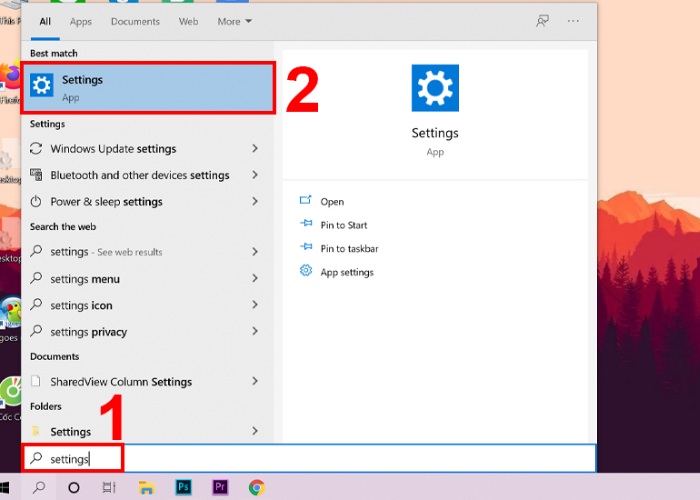Click the Cortana circle on the taskbar
Image resolution: width=700 pixels, height=500 pixels.
(x=73, y=487)
